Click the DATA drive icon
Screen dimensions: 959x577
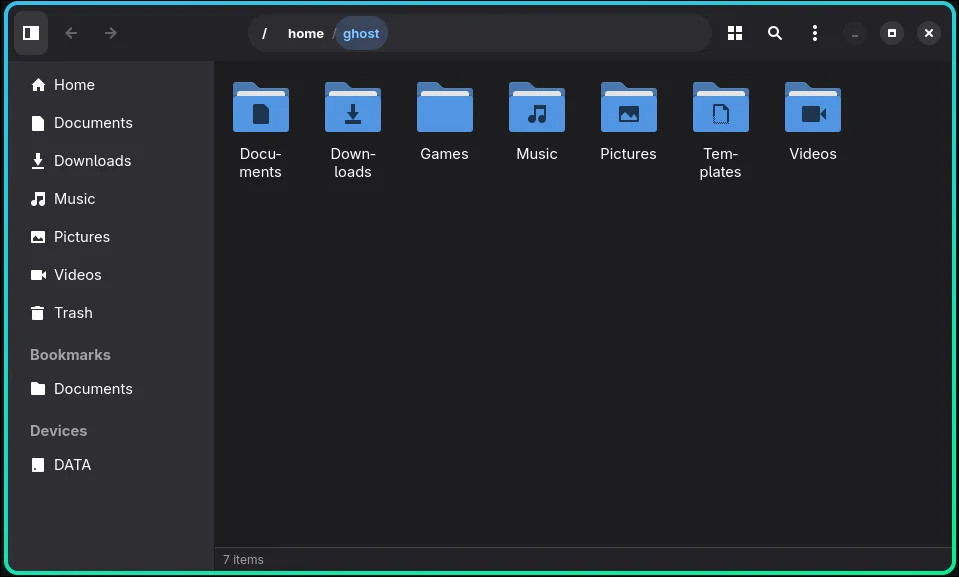click(38, 465)
